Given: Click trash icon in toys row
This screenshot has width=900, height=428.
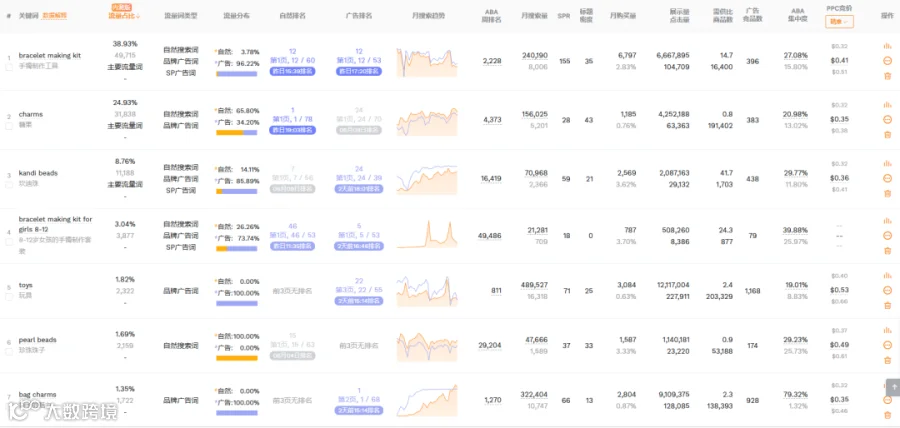Looking at the screenshot, I should pos(887,306).
